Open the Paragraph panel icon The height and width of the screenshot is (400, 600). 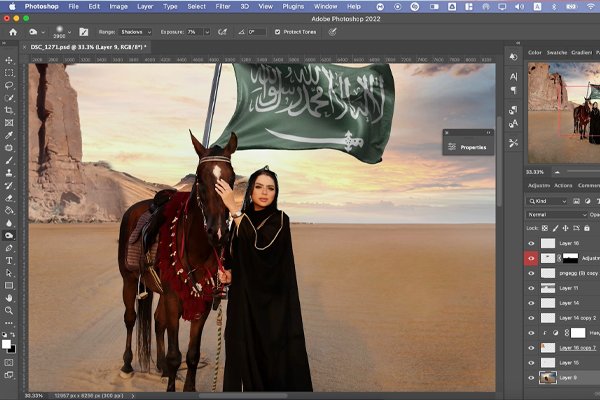(x=514, y=90)
